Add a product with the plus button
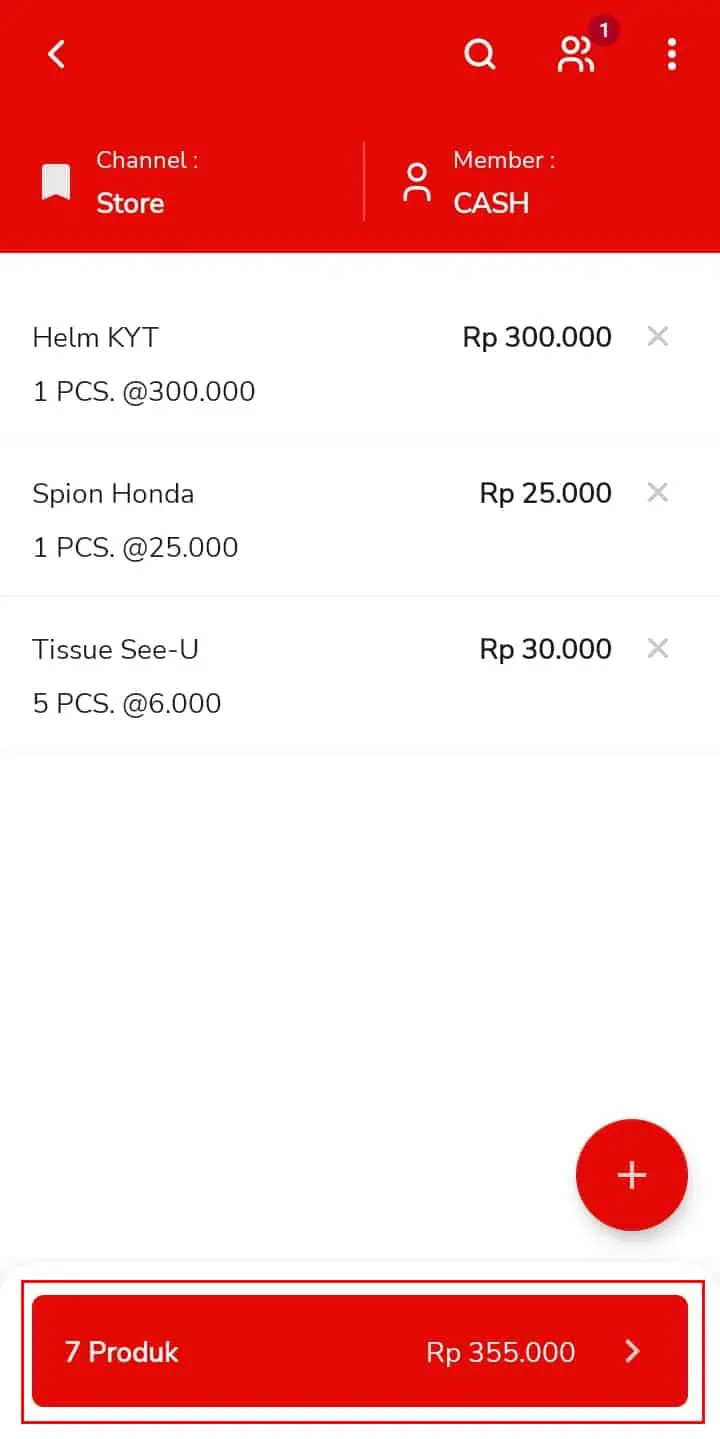720x1439 pixels. (632, 1175)
